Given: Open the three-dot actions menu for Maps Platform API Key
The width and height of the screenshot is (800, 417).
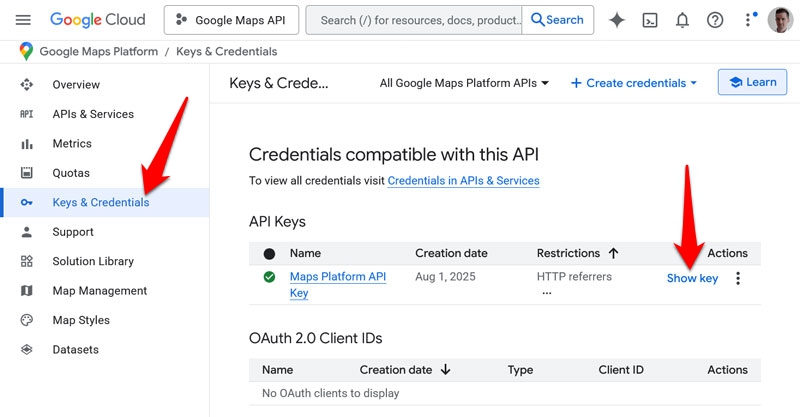Looking at the screenshot, I should (738, 278).
